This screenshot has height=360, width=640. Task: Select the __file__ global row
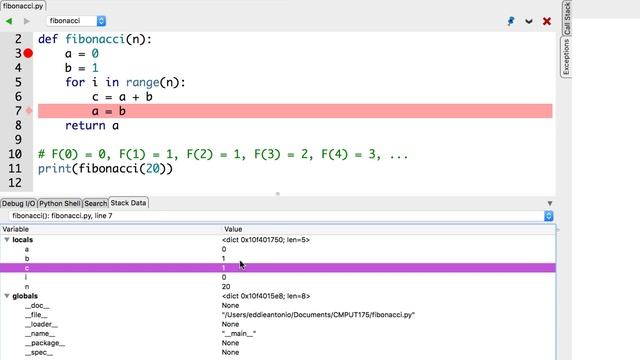(x=278, y=315)
